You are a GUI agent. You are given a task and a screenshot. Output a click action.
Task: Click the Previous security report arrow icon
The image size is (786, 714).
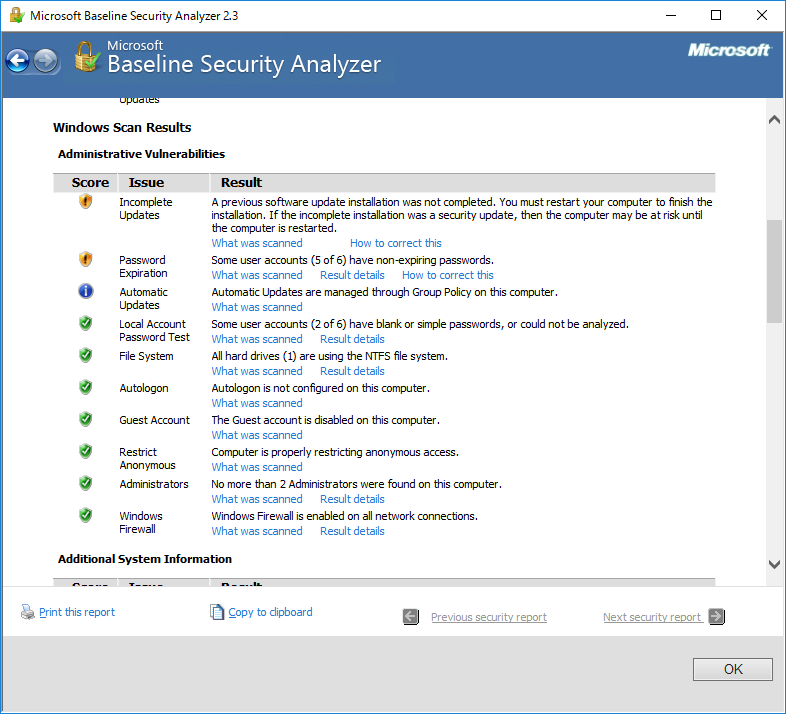[411, 617]
